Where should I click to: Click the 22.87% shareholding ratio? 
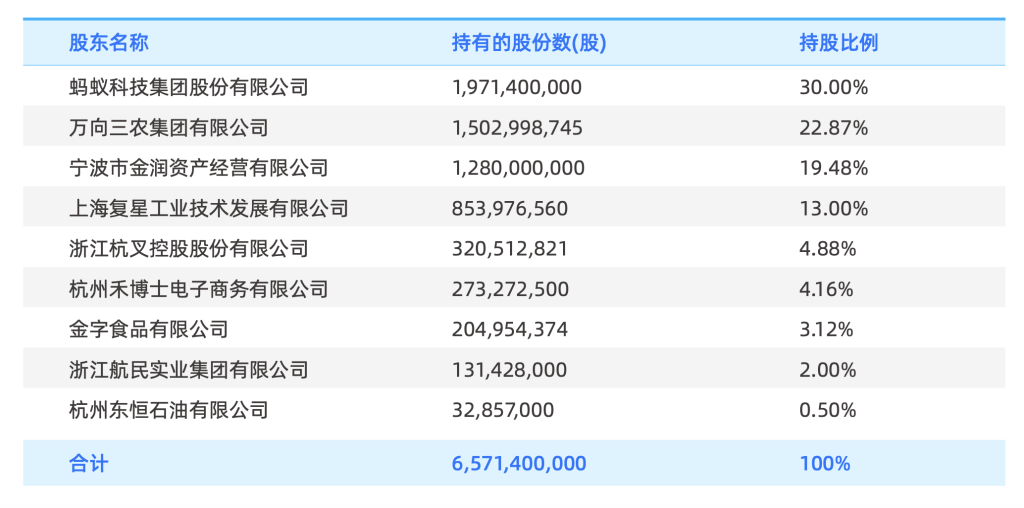833,128
